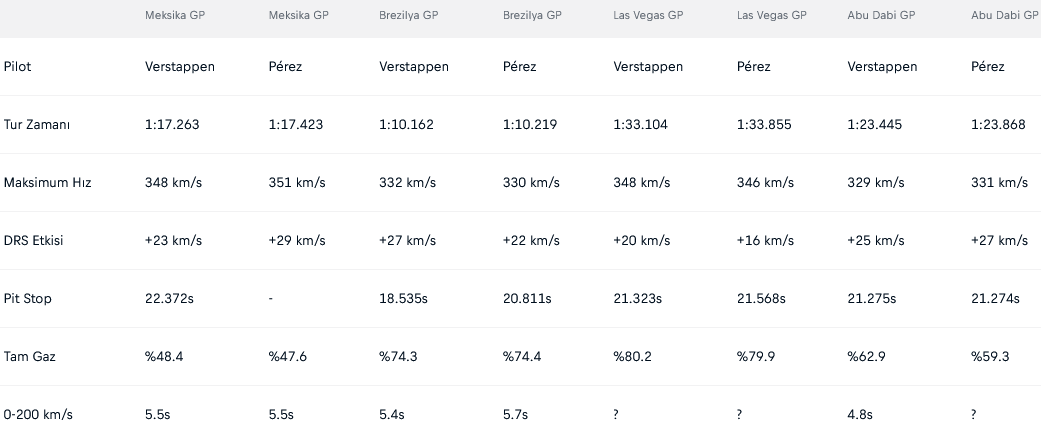The image size is (1041, 431).
Task: Select the Pit Stop row label
Action: click(x=28, y=299)
